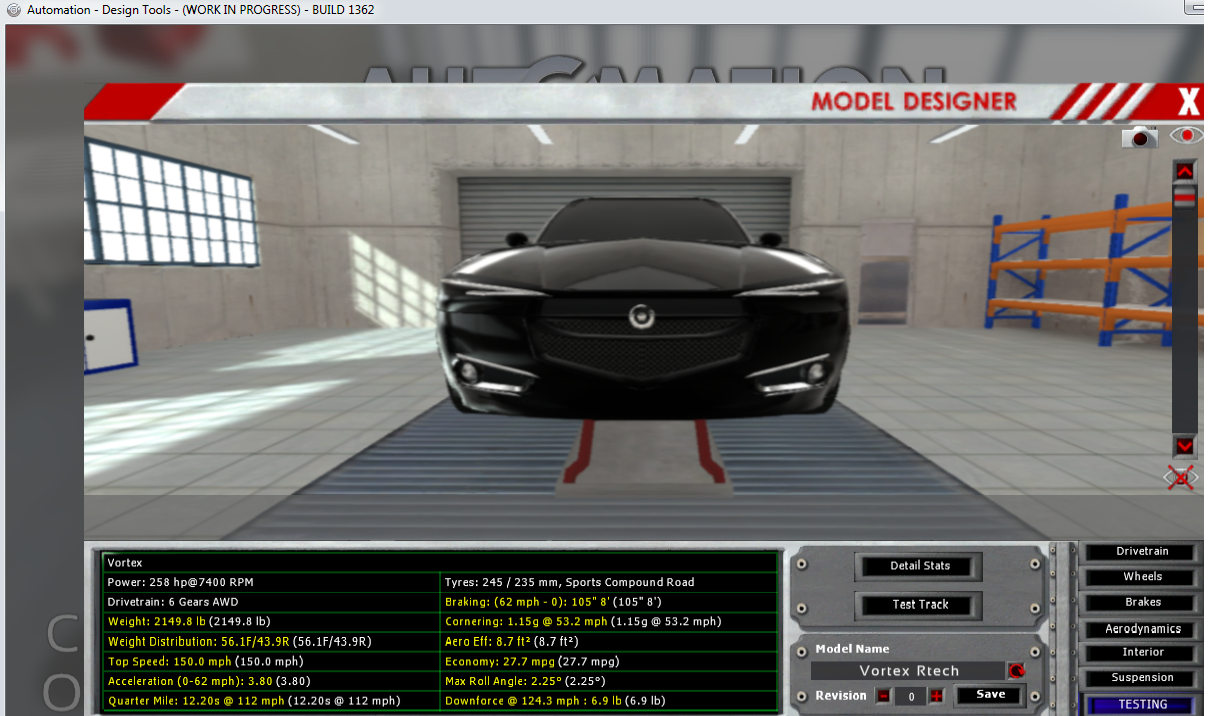Open the Interior tab
The width and height of the screenshot is (1212, 716).
tap(1142, 652)
